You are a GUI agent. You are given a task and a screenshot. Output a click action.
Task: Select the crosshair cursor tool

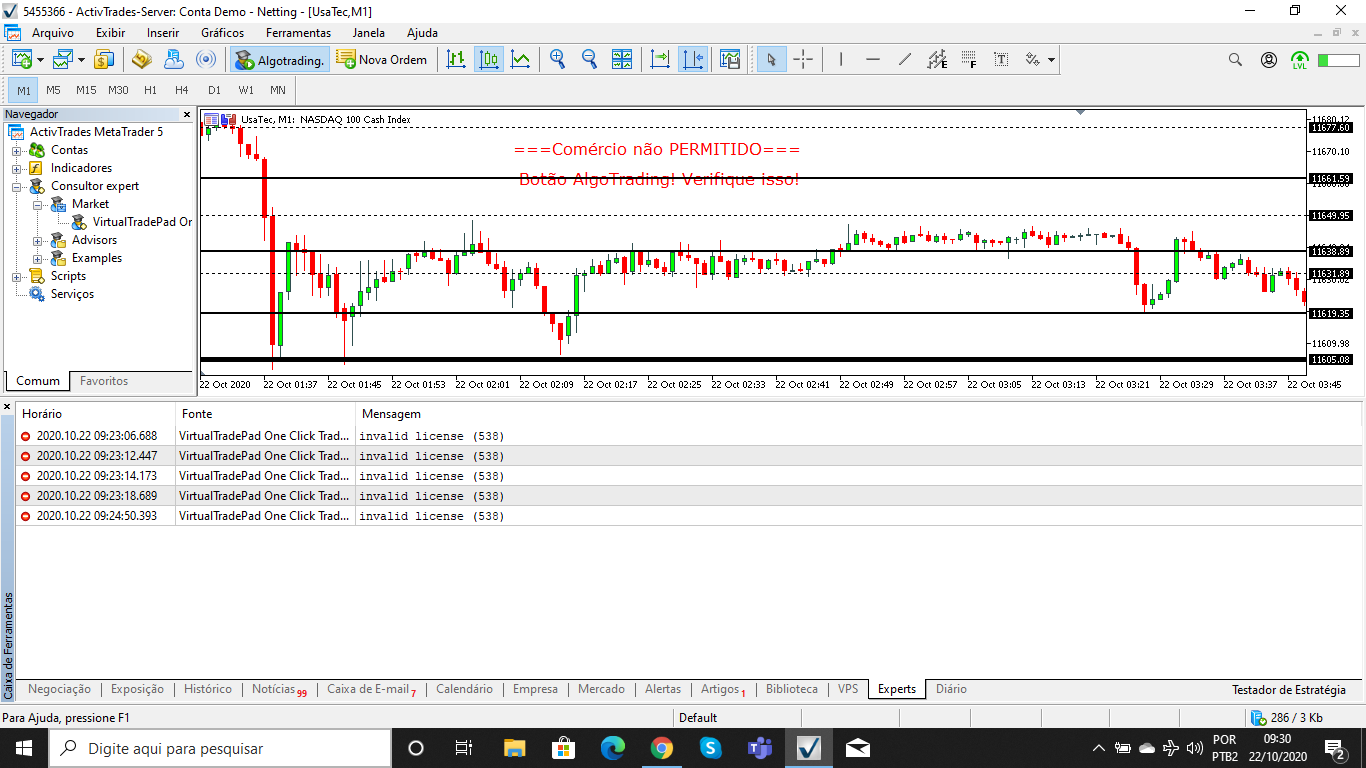click(803, 59)
